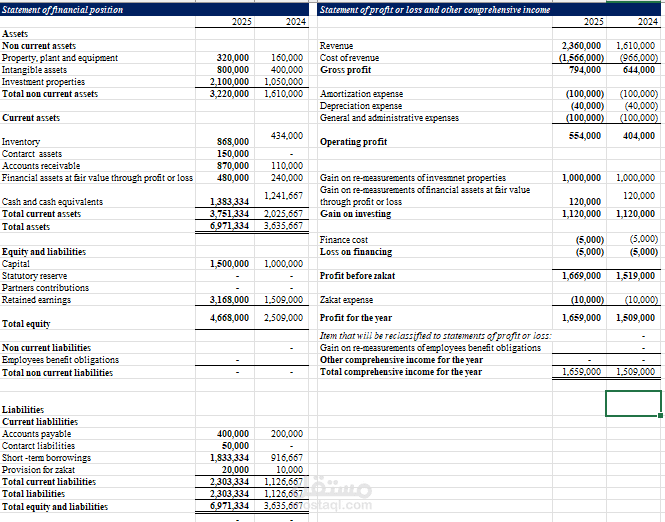The image size is (665, 522).
Task: Select the "Statutory reserve" label
Action: (34, 276)
